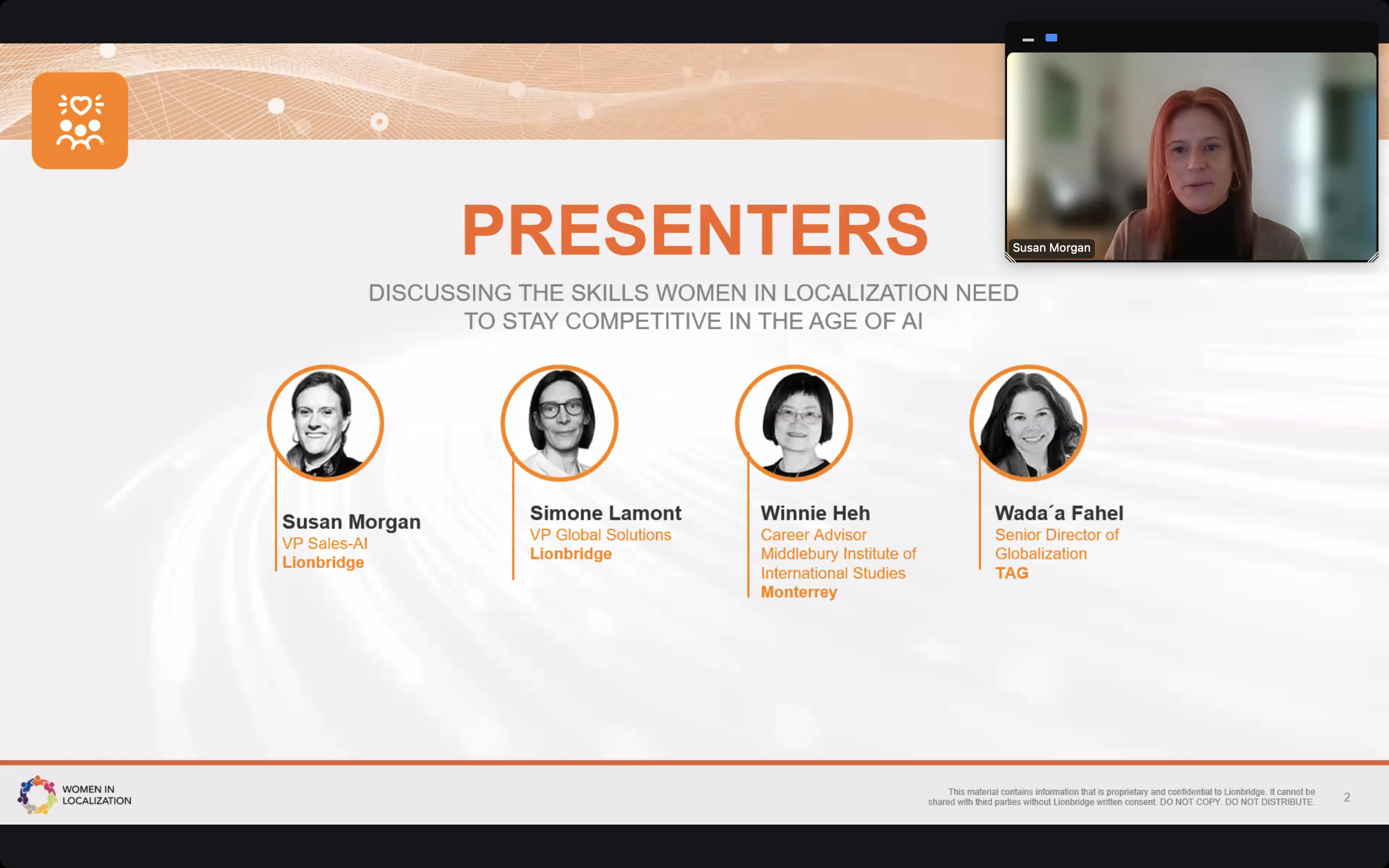Click the hide thumbnail video dash icon
The width and height of the screenshot is (1389, 868).
[x=1028, y=40]
